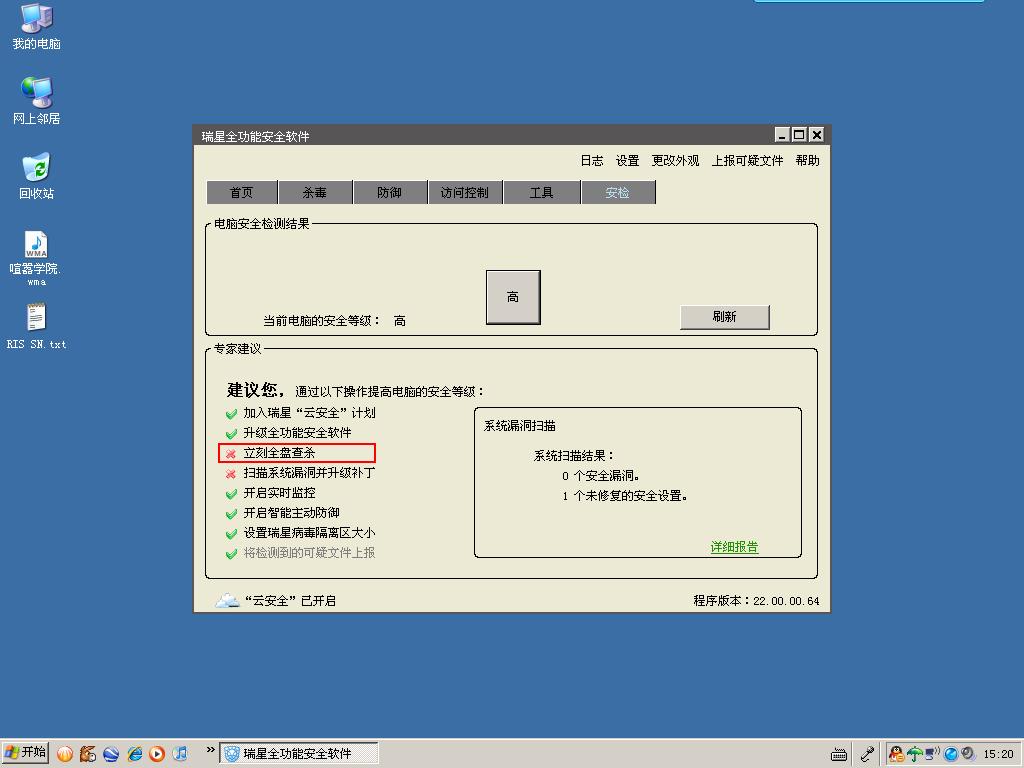
Task: Close the 瑞星全功能安全软件 window
Action: [816, 135]
